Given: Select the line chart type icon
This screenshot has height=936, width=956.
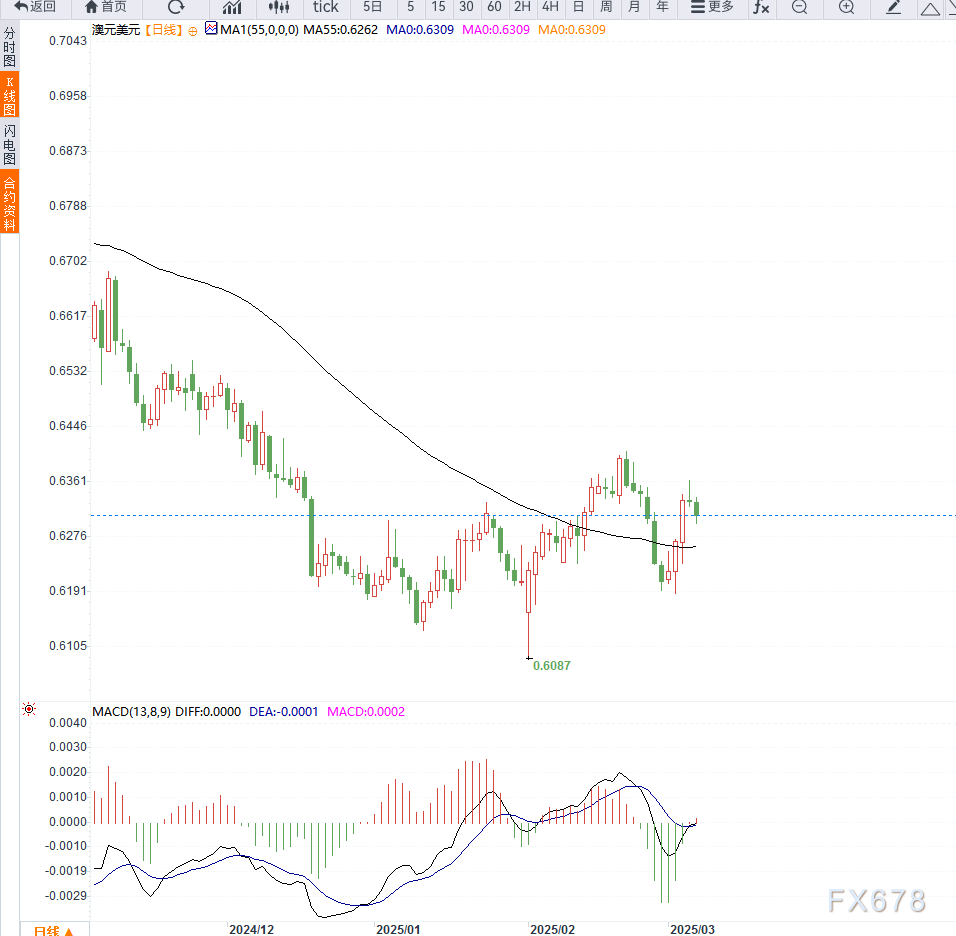Looking at the screenshot, I should [232, 7].
